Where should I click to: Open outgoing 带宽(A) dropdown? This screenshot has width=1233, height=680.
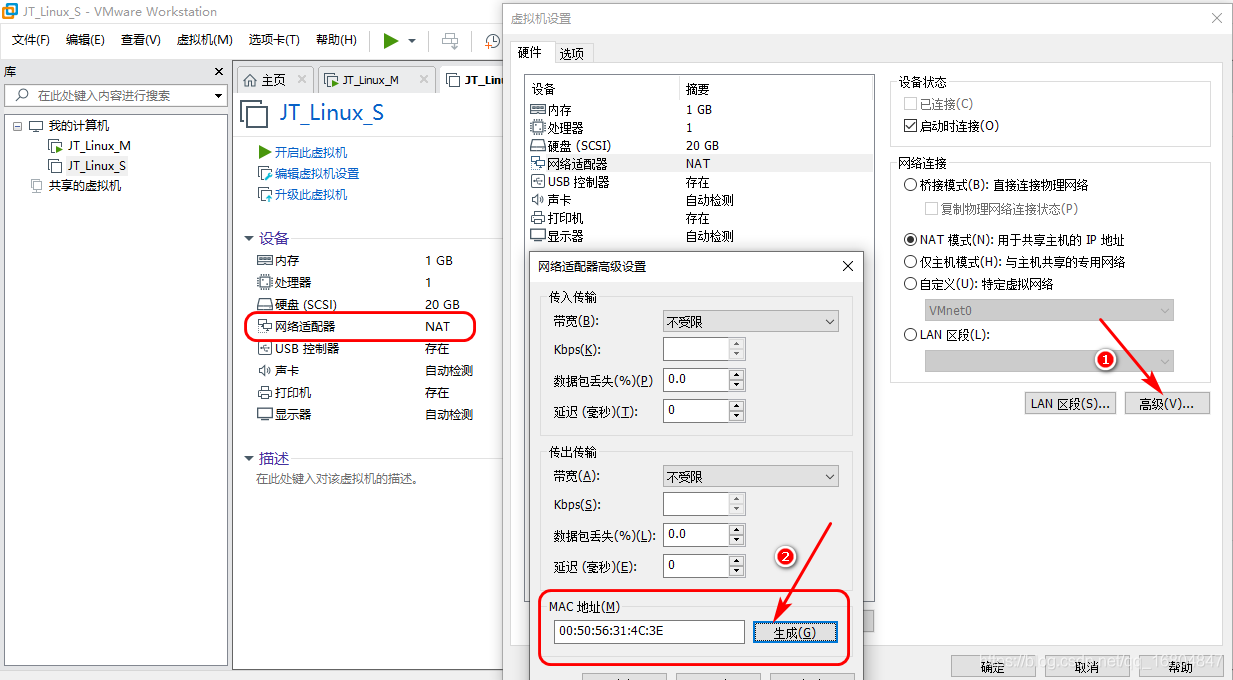[751, 477]
